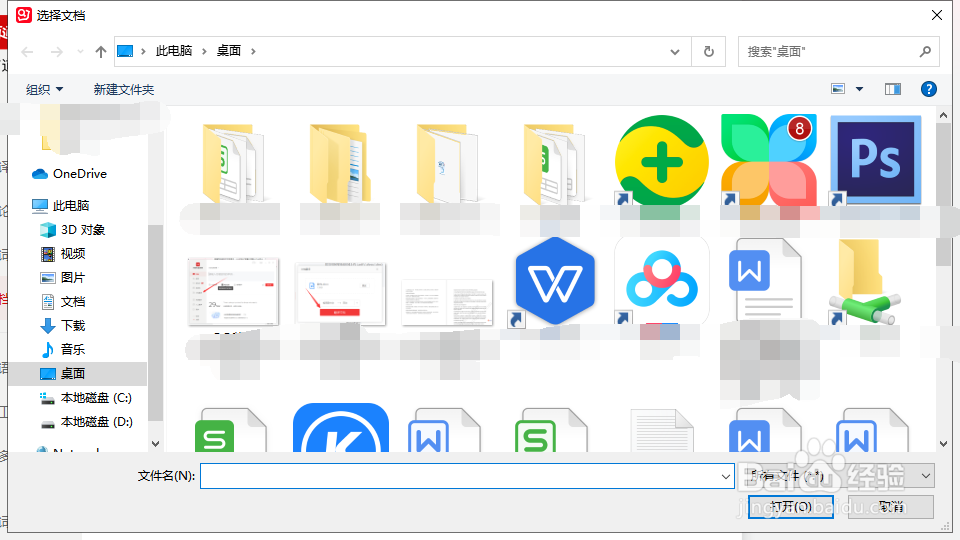The image size is (960, 540).
Task: Open 下载 folder in sidebar
Action: tap(62, 325)
